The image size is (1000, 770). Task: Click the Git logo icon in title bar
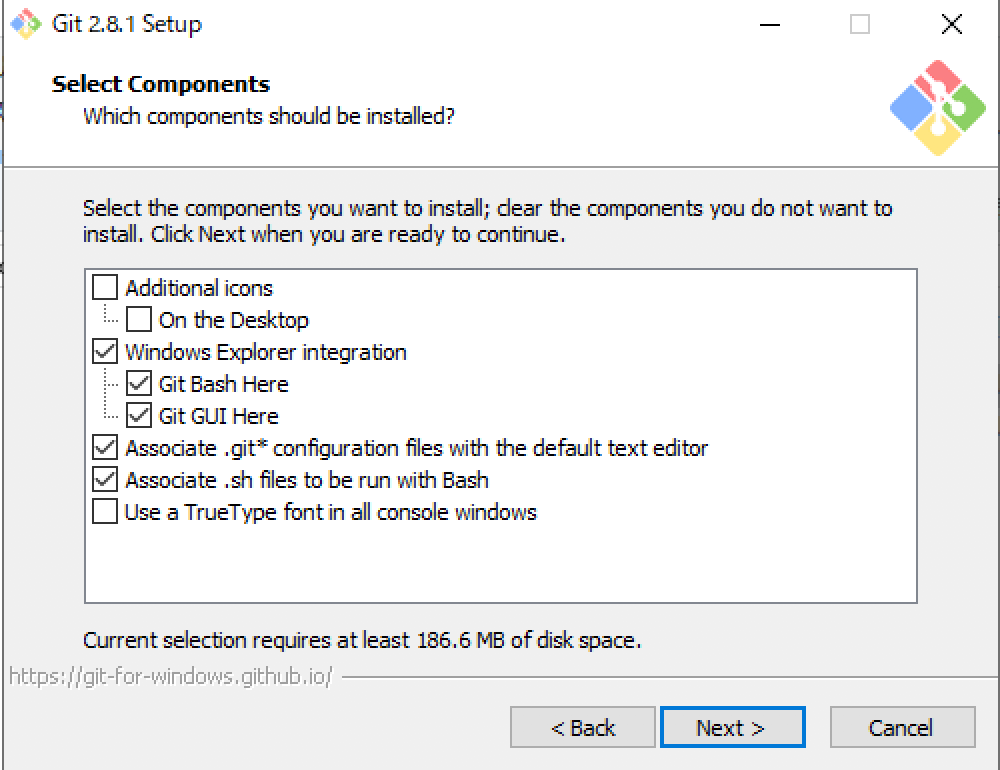[x=26, y=24]
